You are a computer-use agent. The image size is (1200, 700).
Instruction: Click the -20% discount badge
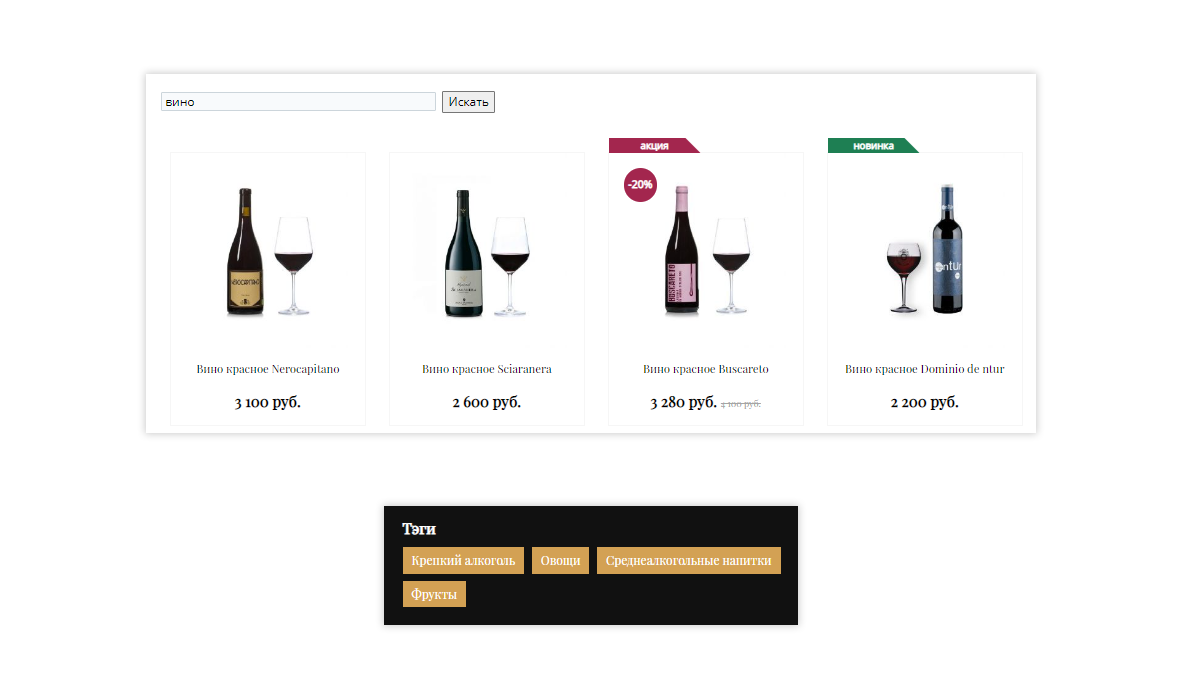(x=640, y=185)
